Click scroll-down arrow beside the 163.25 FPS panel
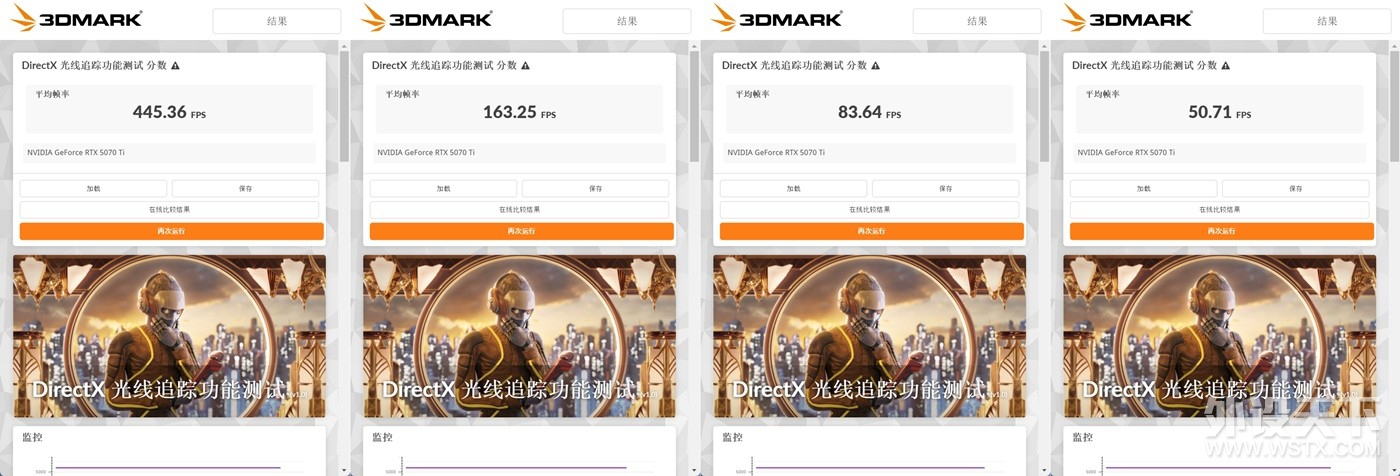Screen dimensions: 1400x476 pyautogui.click(x=695, y=470)
